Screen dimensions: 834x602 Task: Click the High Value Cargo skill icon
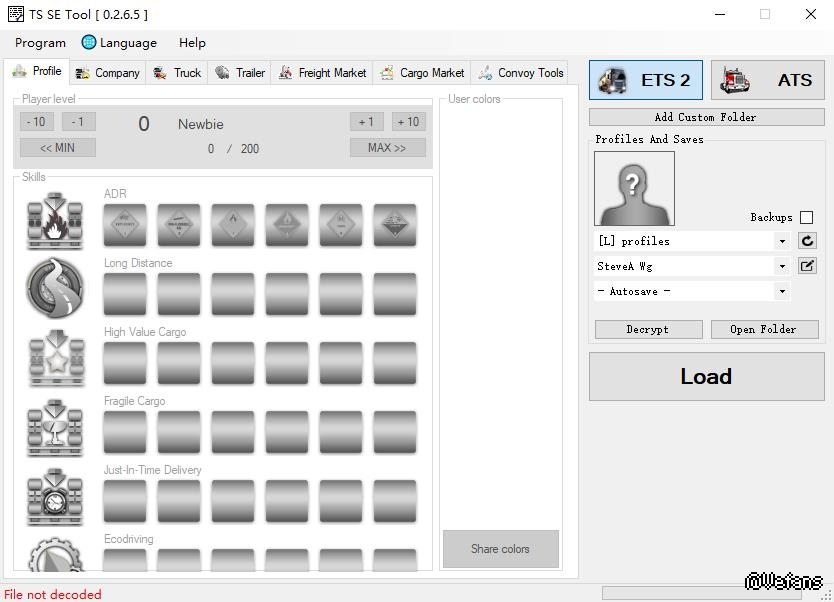pyautogui.click(x=55, y=357)
